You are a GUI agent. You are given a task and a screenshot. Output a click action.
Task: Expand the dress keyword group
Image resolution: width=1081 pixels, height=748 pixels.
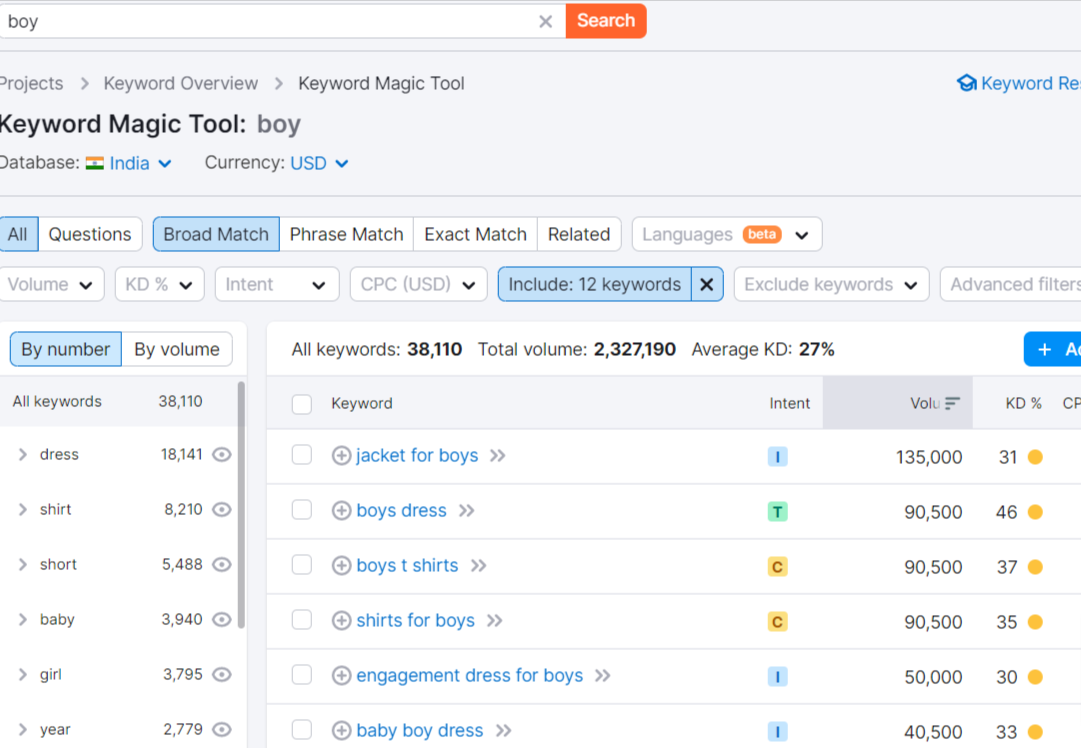tap(23, 454)
